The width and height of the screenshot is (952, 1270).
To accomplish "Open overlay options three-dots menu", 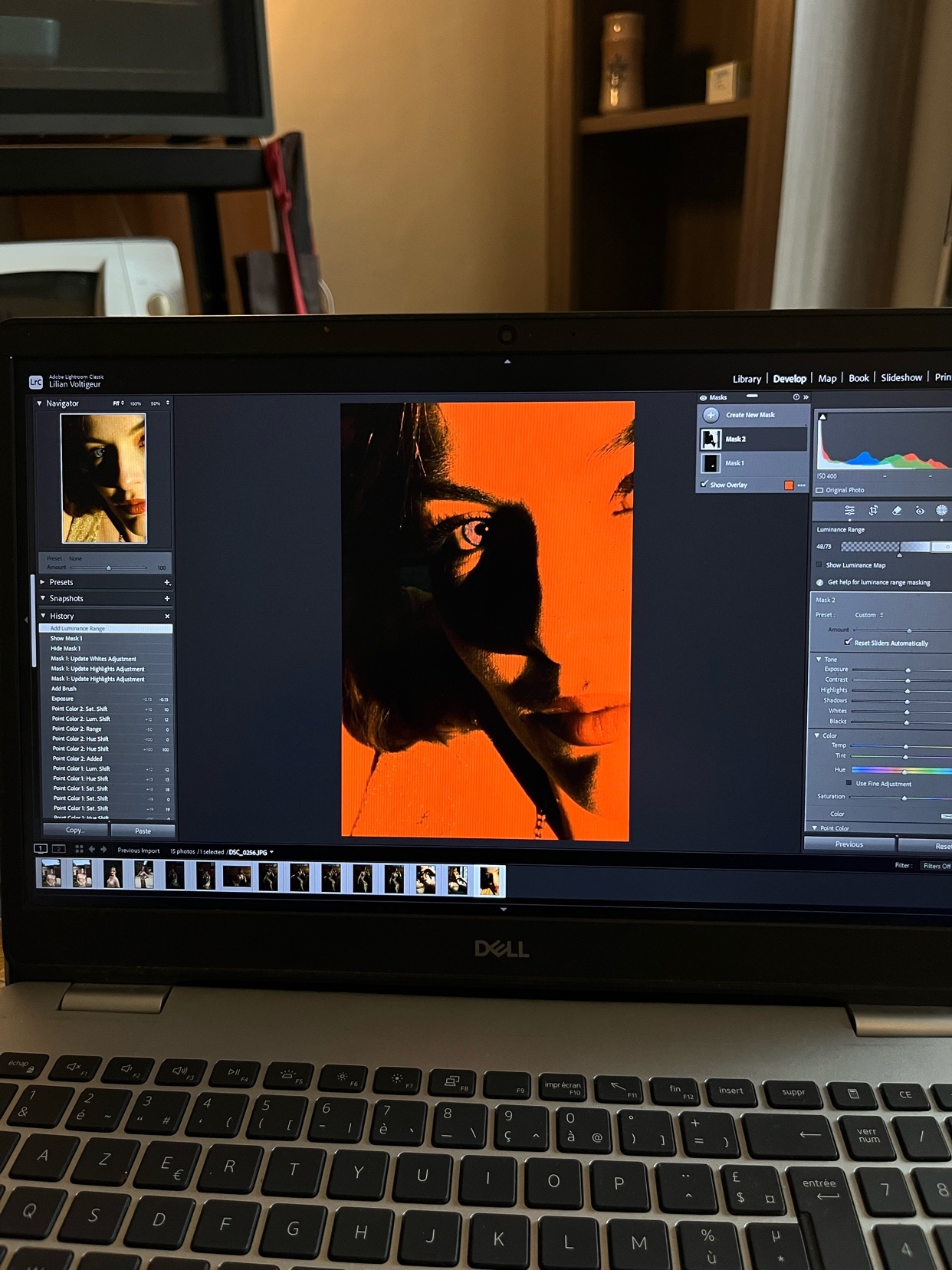I will point(802,485).
